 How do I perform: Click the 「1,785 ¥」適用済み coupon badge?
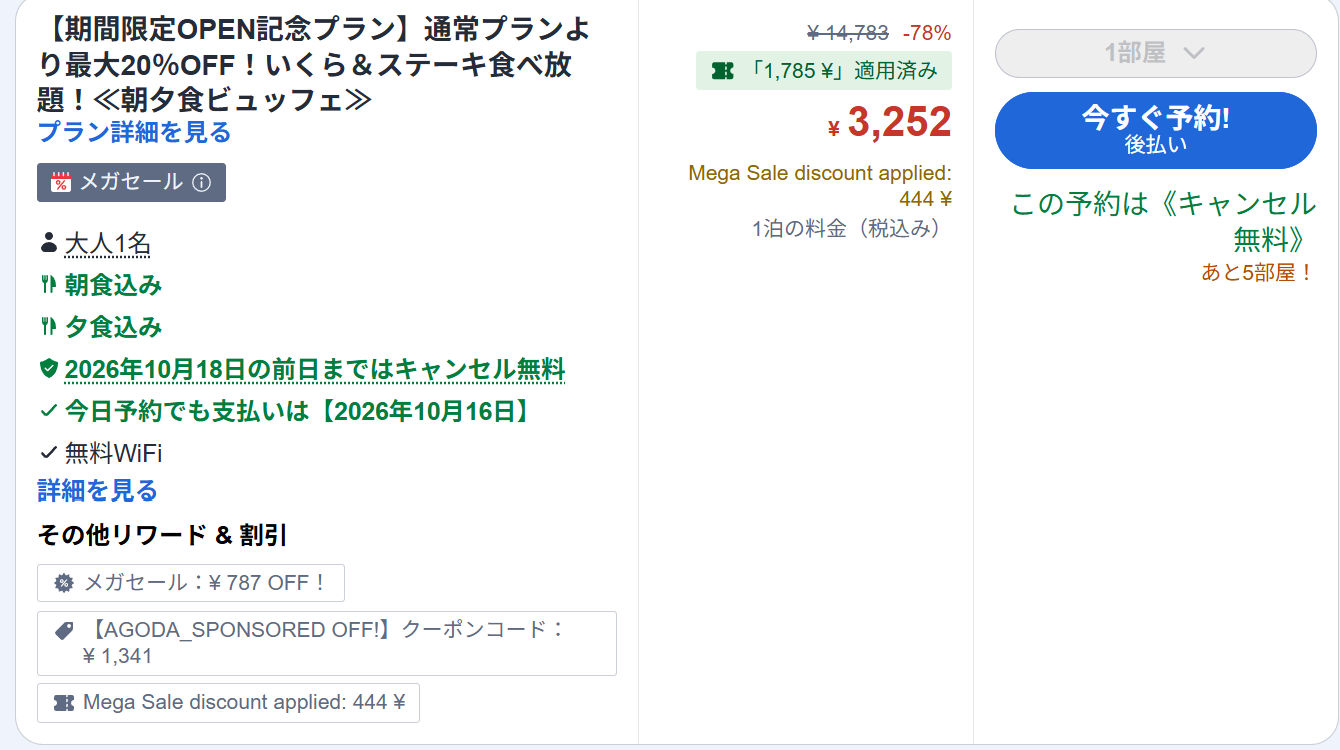(824, 70)
